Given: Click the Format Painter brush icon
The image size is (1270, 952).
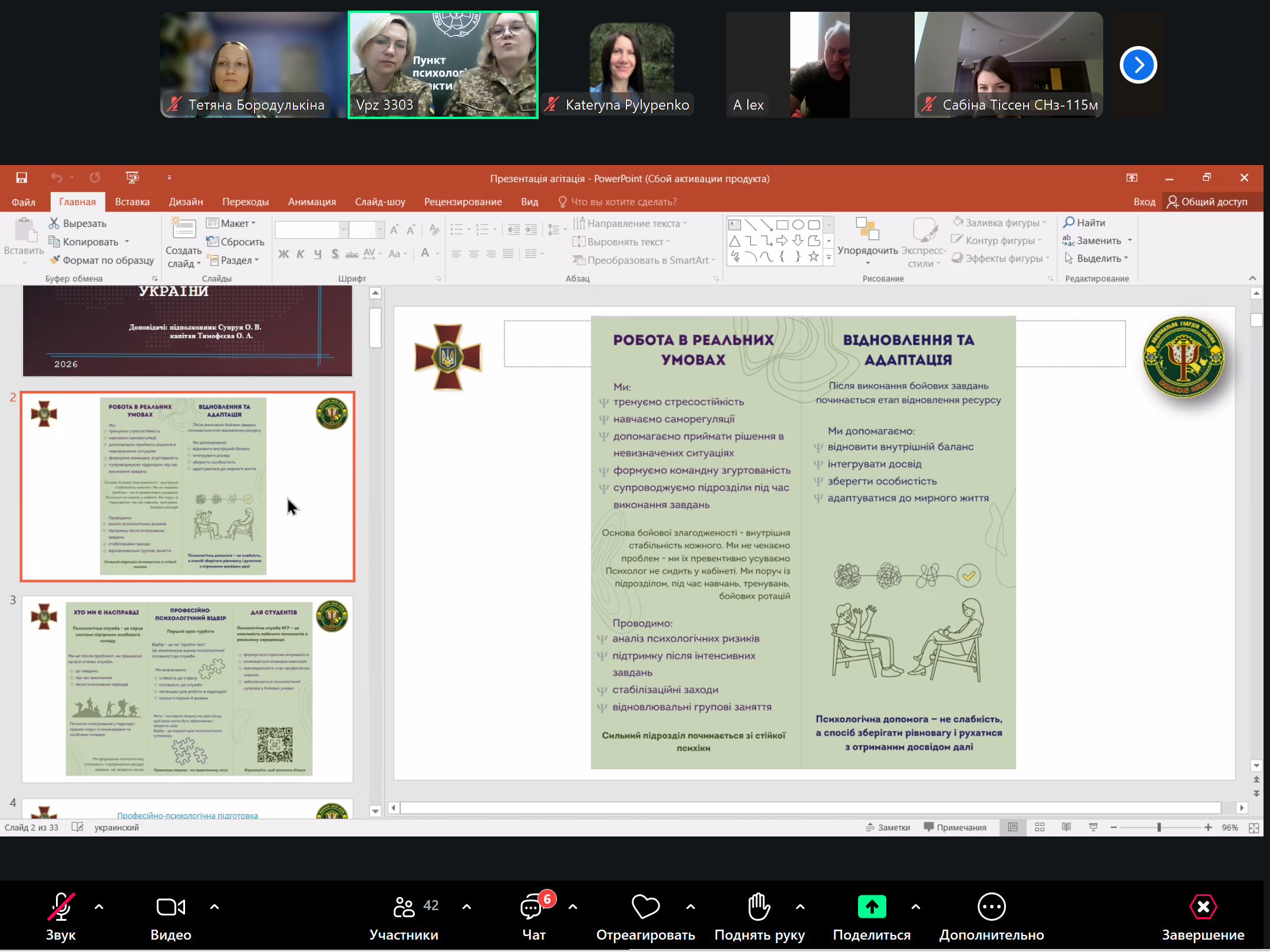Looking at the screenshot, I should [x=55, y=260].
